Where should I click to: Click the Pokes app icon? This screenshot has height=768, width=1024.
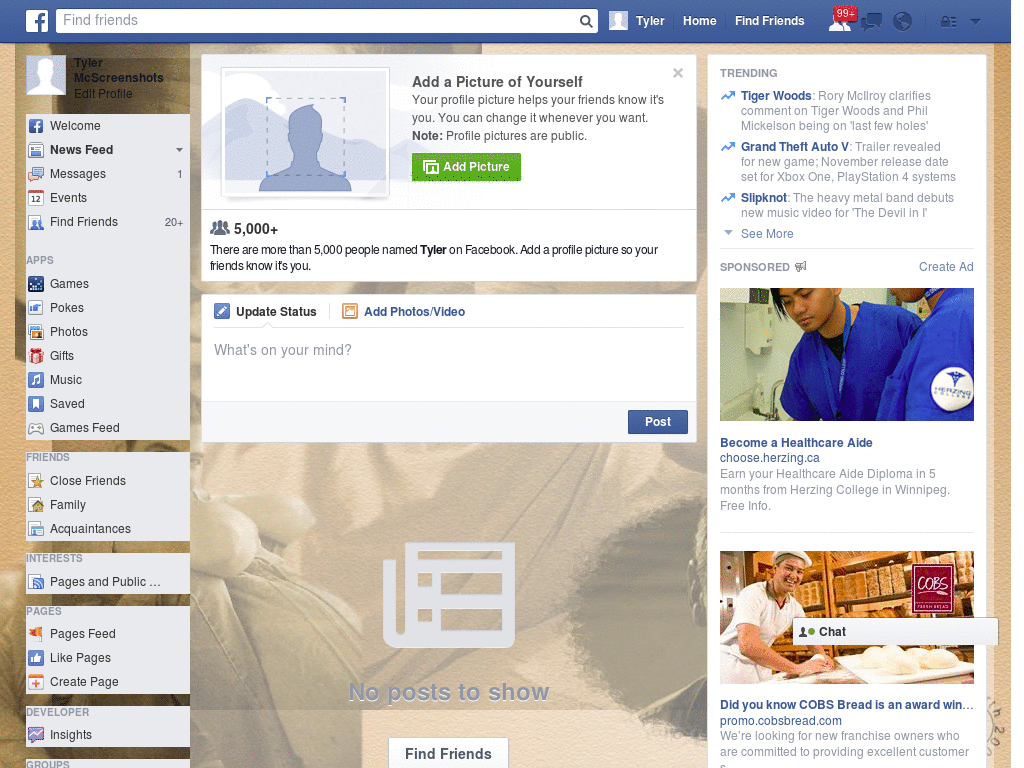[x=36, y=308]
